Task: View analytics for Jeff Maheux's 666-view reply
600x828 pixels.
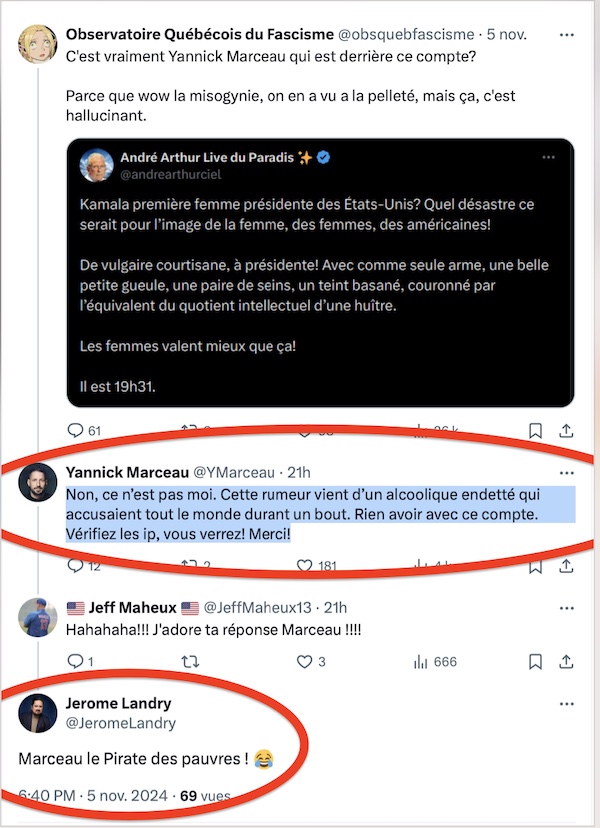Action: tap(421, 662)
